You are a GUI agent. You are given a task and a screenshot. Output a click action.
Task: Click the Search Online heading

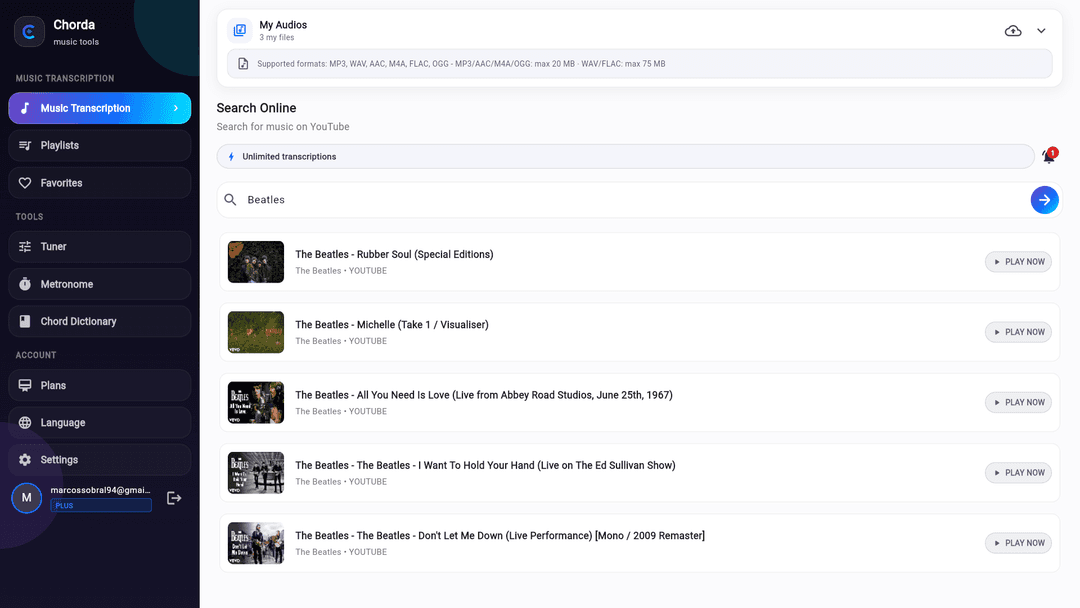point(256,108)
